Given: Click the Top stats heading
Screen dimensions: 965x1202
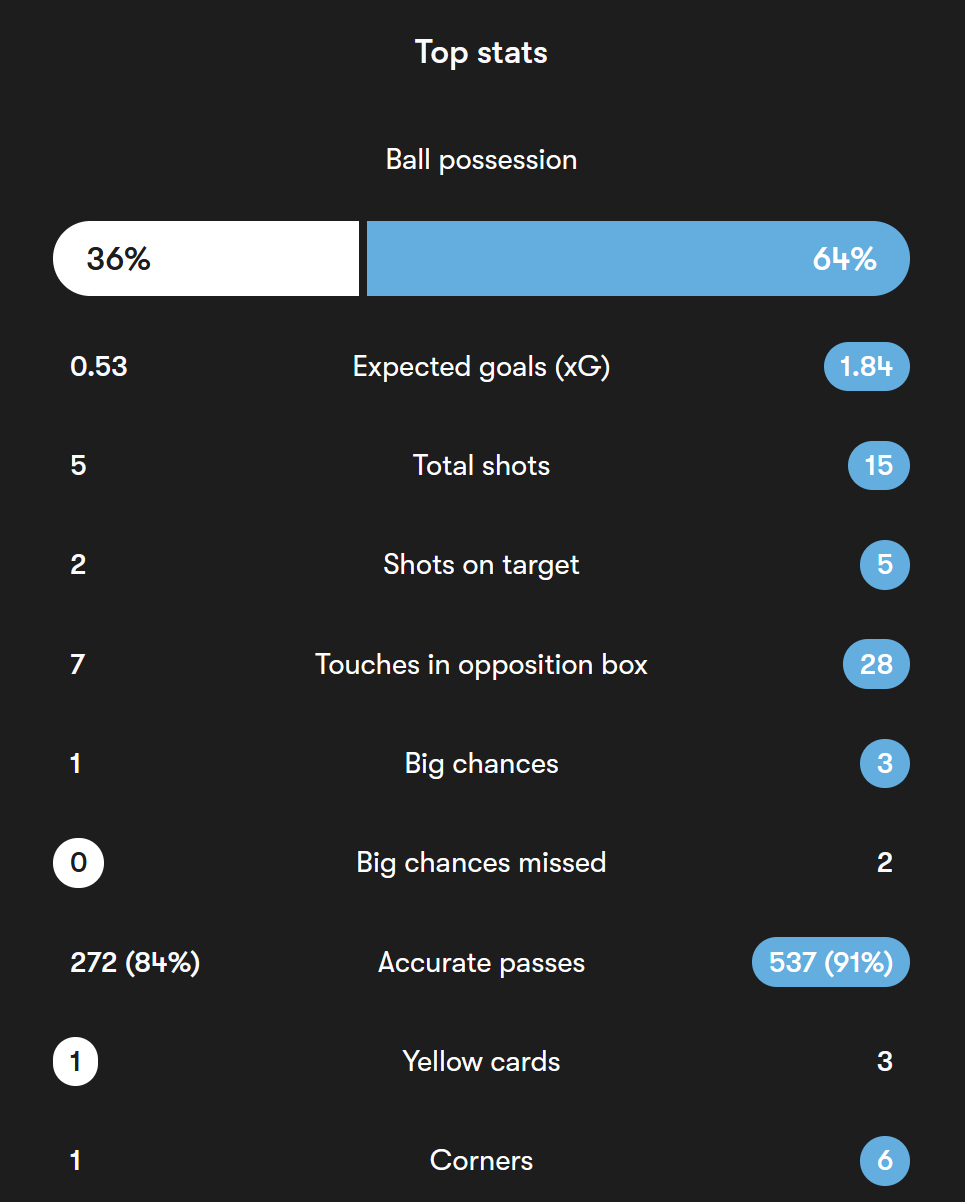Looking at the screenshot, I should click(x=481, y=52).
